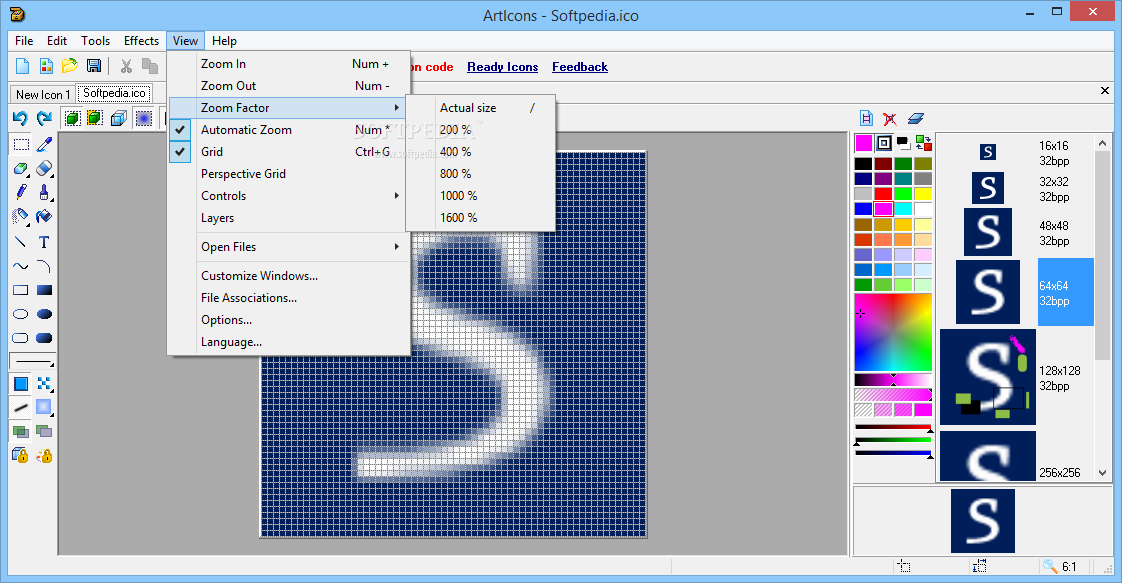Click the Save floppy disk icon
The height and width of the screenshot is (583, 1122).
pos(94,67)
